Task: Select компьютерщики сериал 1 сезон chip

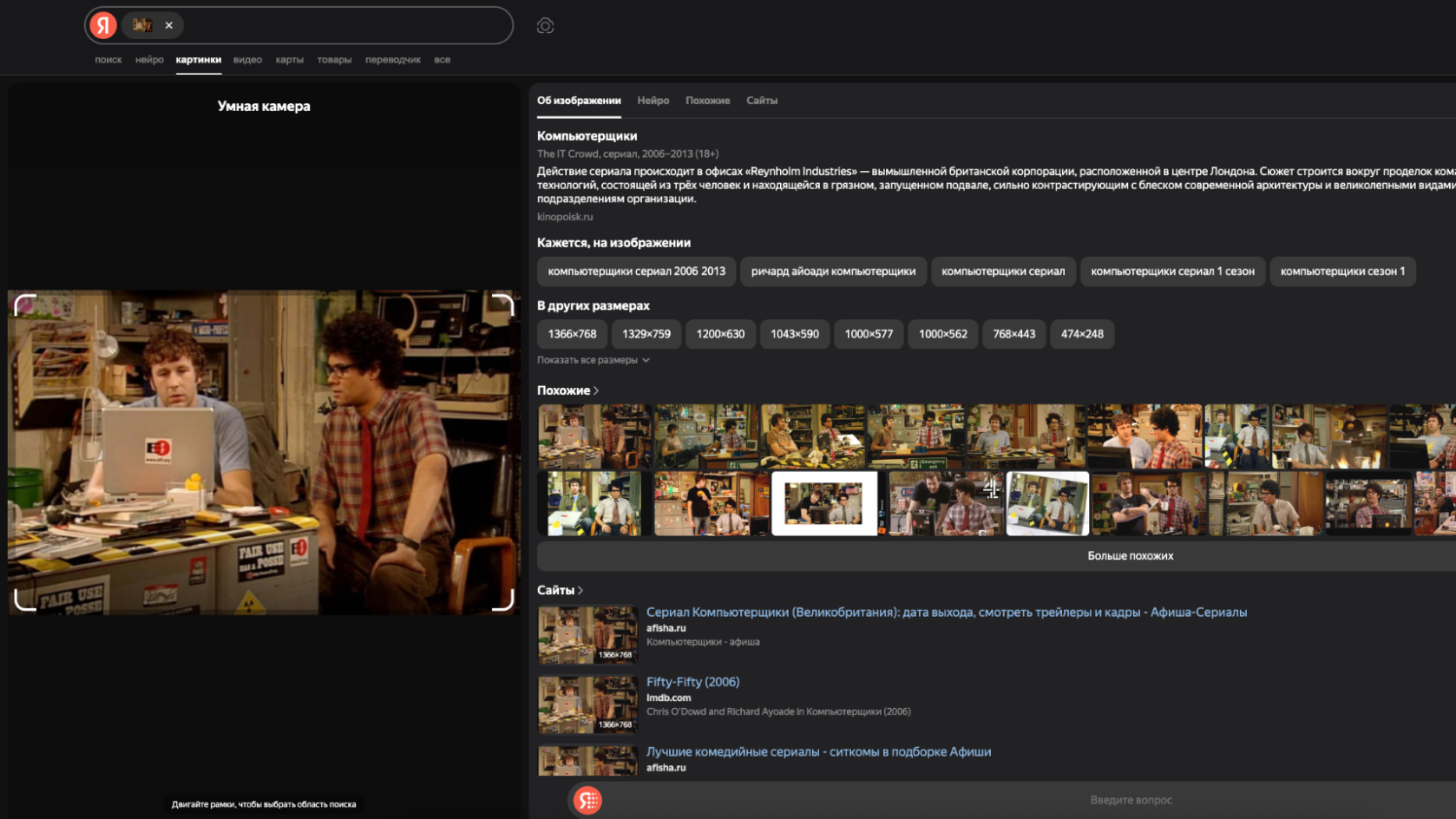Action: click(x=1172, y=272)
